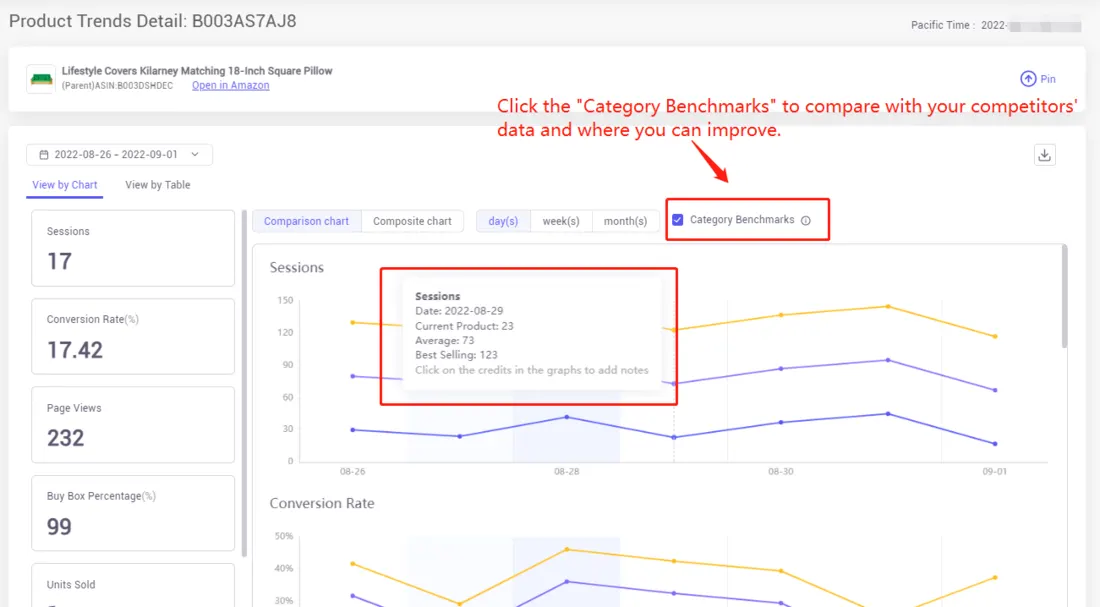Click the Comparison chart option
This screenshot has width=1100, height=607.
tap(306, 220)
